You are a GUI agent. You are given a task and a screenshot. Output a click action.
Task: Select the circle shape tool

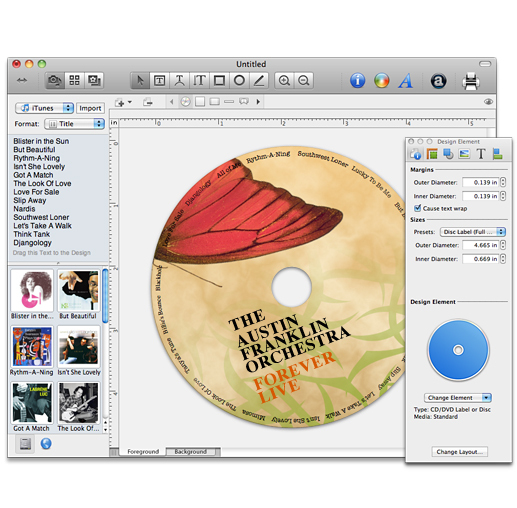[x=239, y=80]
